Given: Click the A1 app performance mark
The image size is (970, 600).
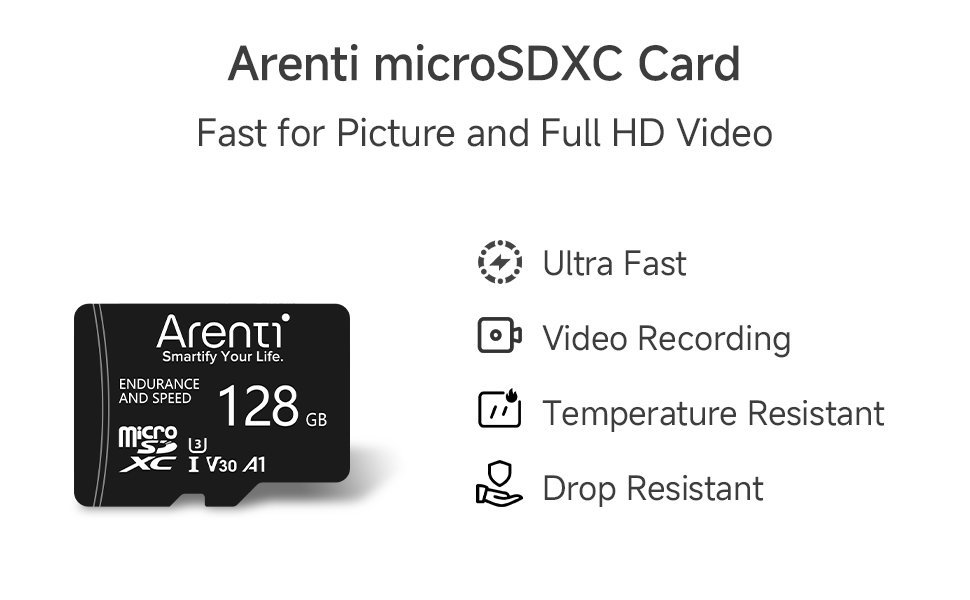Looking at the screenshot, I should point(254,465).
